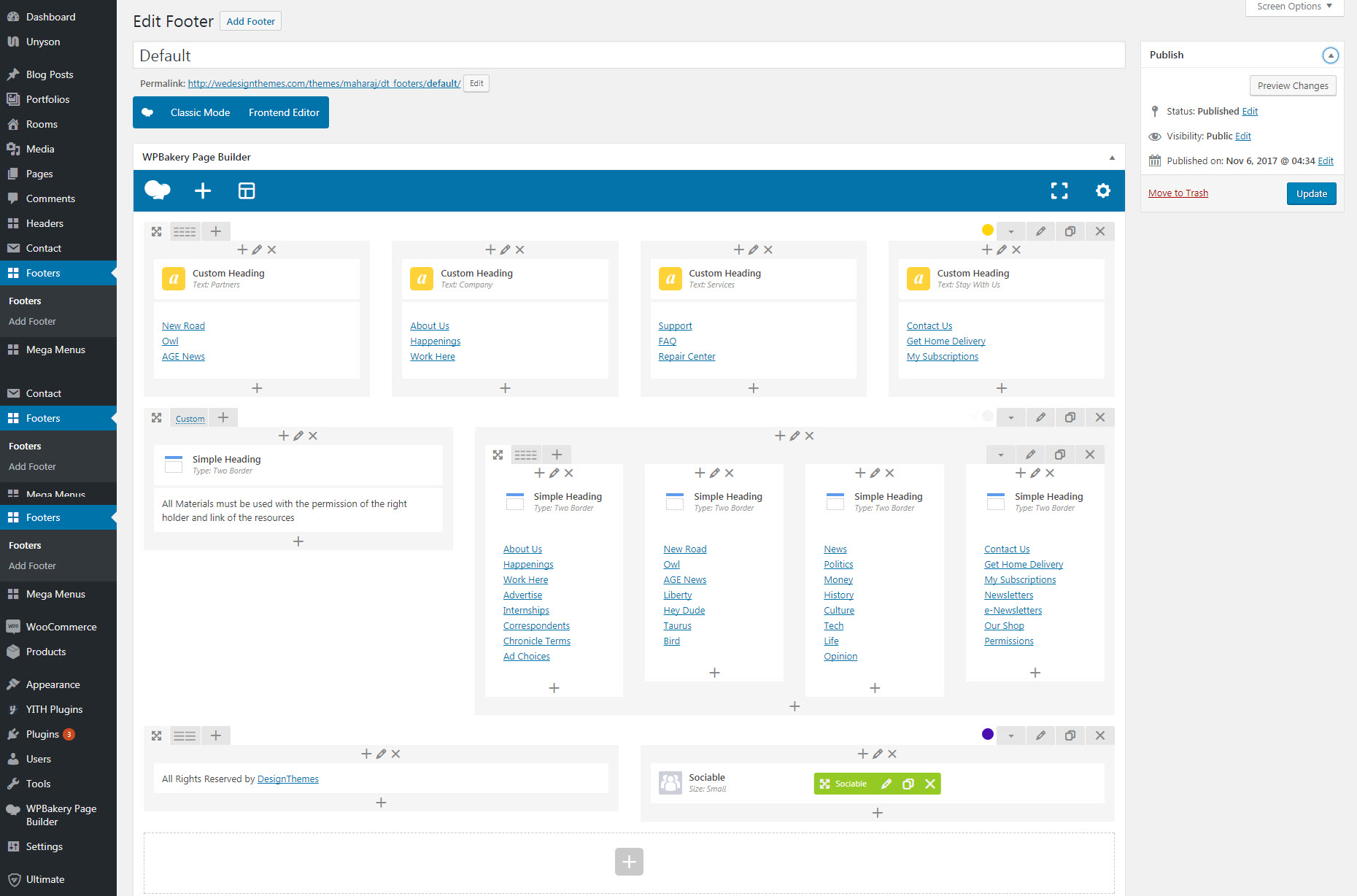Change column layout of the first row
The width and height of the screenshot is (1357, 896).
point(185,231)
